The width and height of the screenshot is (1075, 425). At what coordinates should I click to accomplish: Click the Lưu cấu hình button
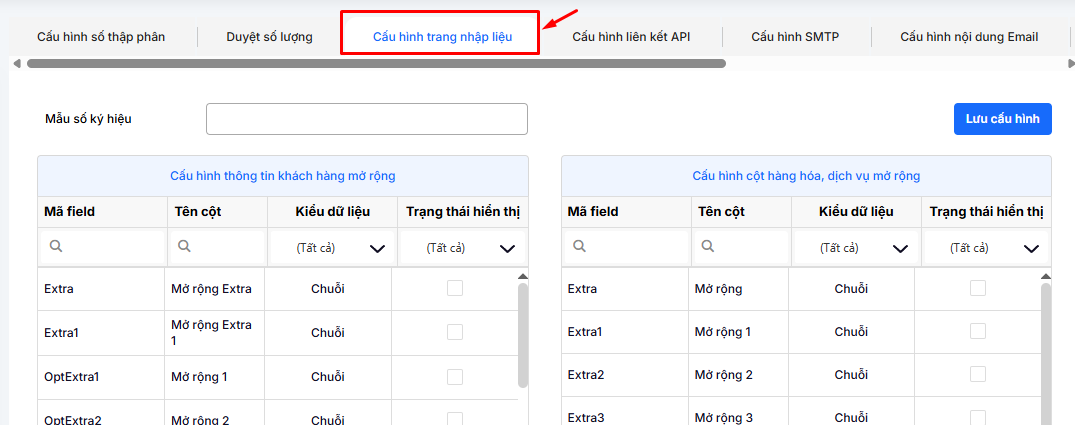pos(1002,118)
